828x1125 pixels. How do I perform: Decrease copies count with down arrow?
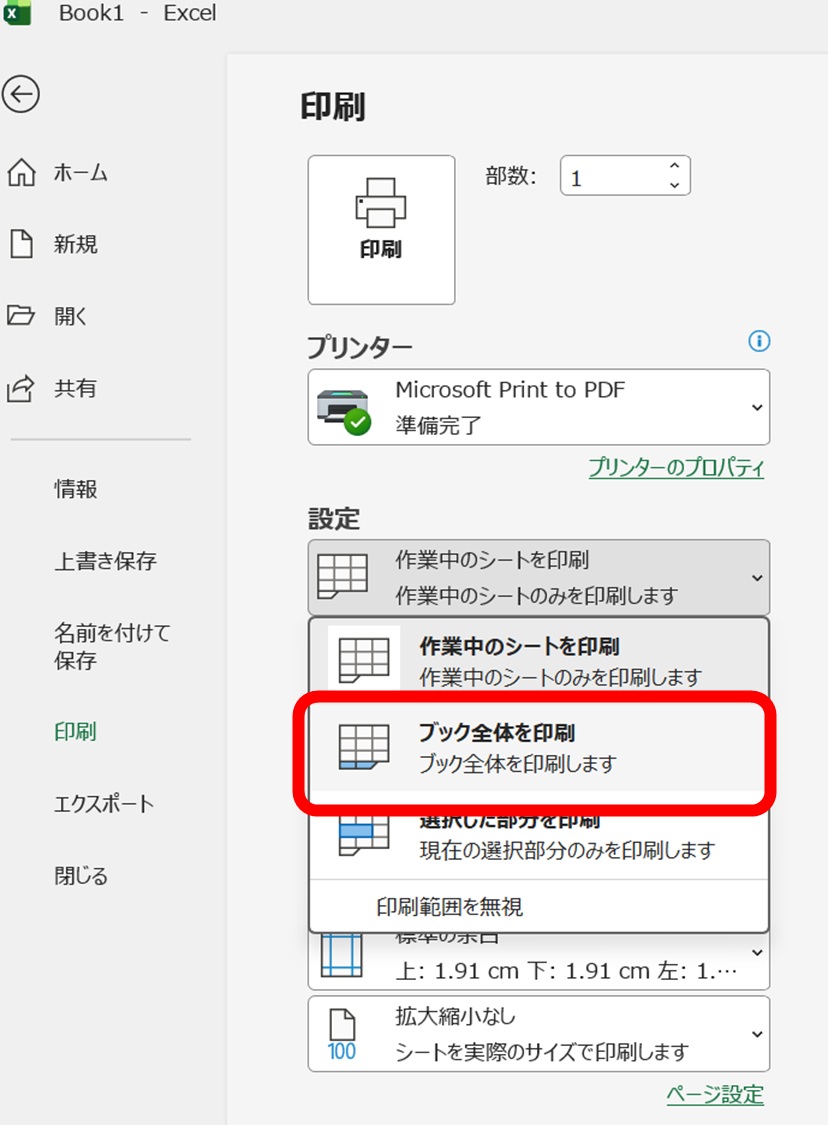(674, 186)
